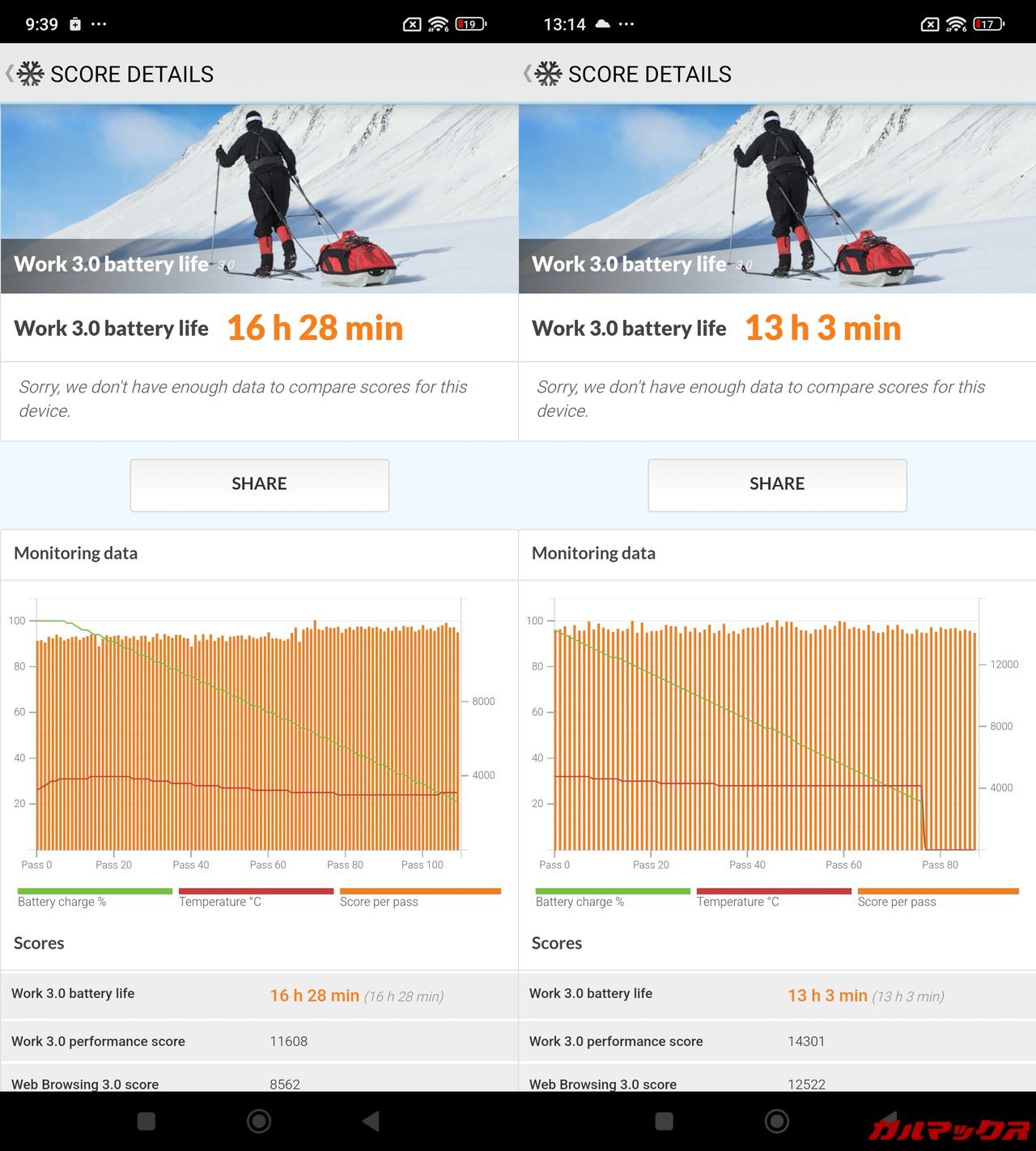Tap the Wi-Fi icon in right status bar
This screenshot has height=1151, width=1036.
point(956,24)
